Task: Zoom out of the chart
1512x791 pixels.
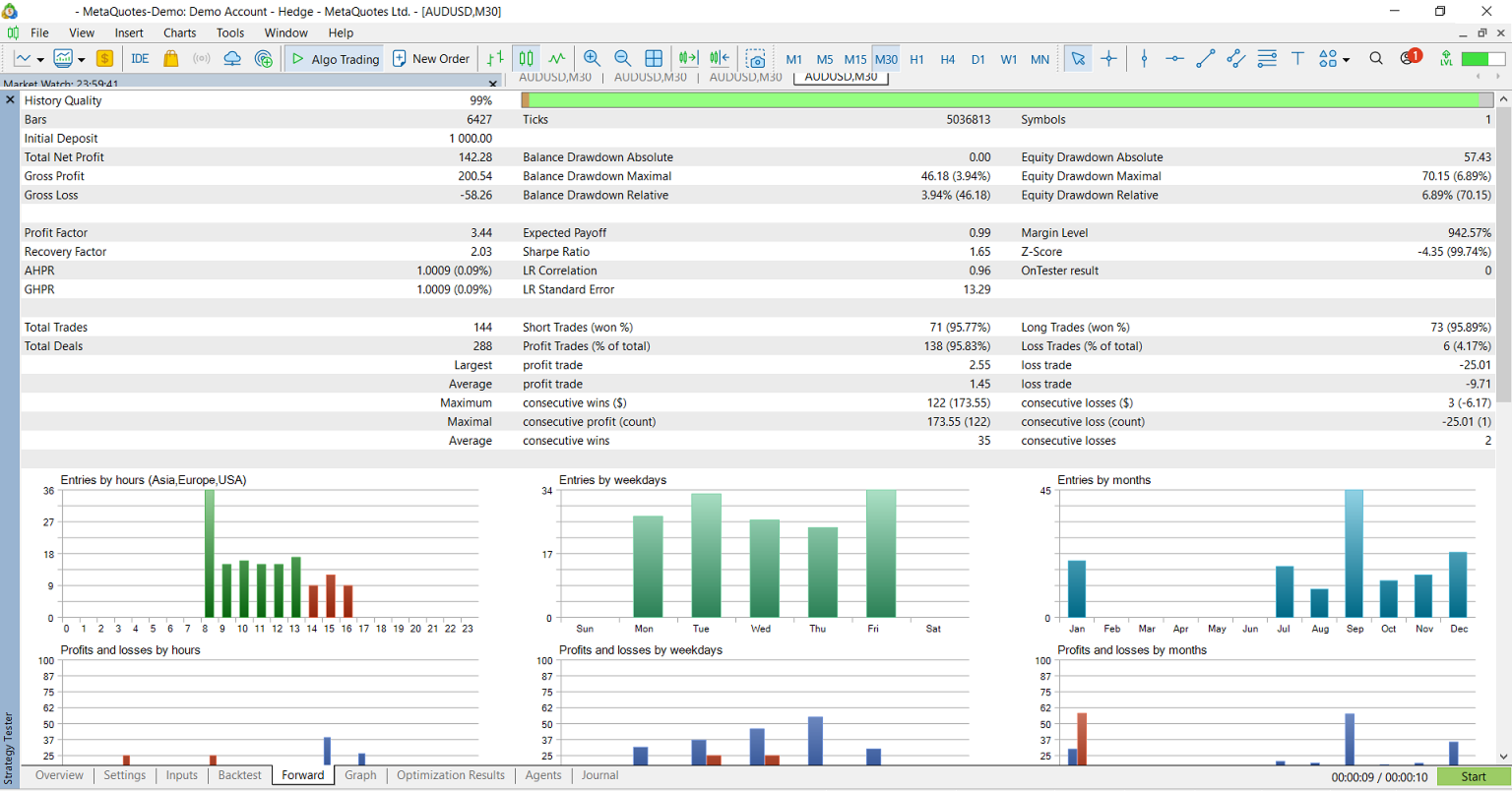Action: click(622, 59)
